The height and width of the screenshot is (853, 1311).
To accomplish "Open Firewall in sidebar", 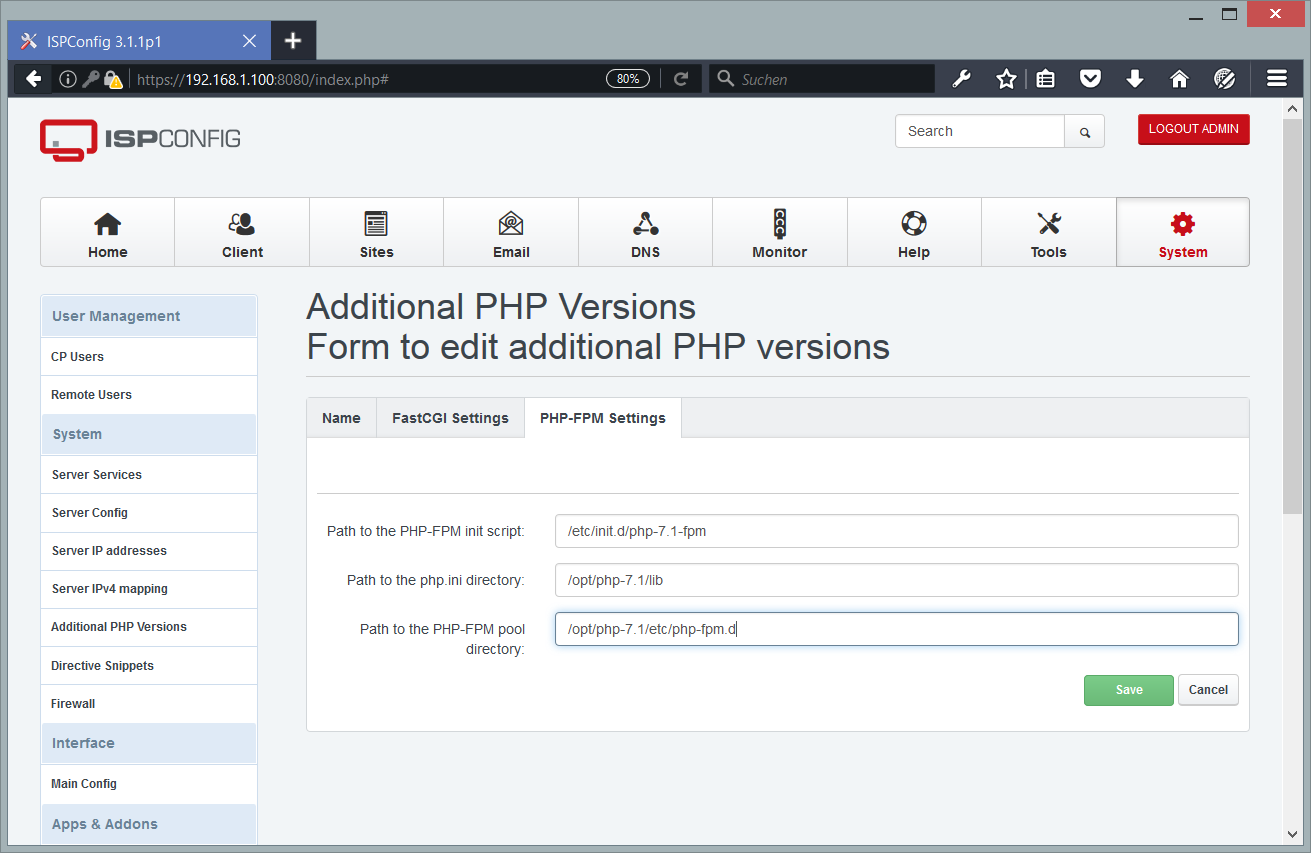I will click(x=149, y=704).
